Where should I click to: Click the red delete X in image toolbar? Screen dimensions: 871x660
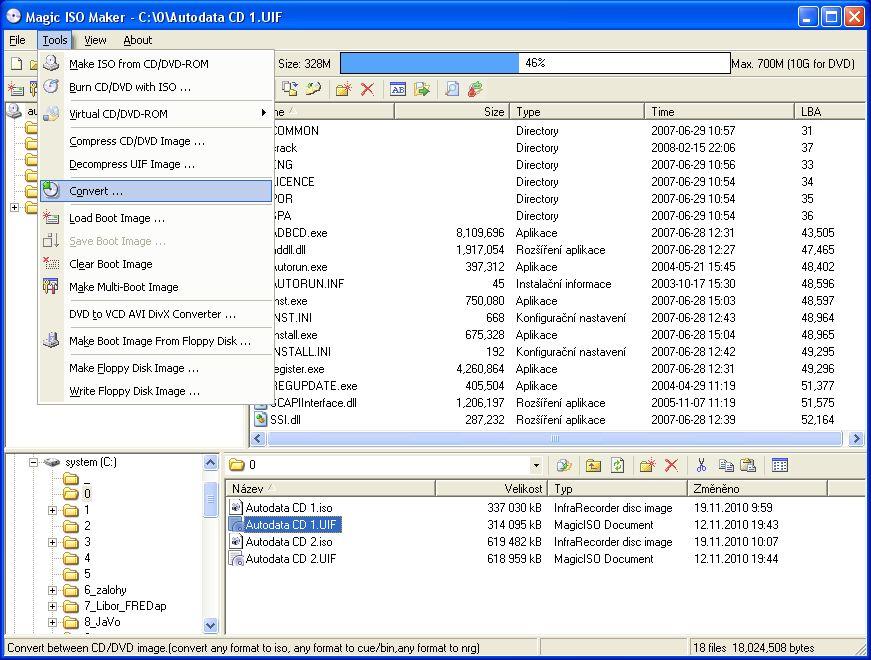[367, 89]
